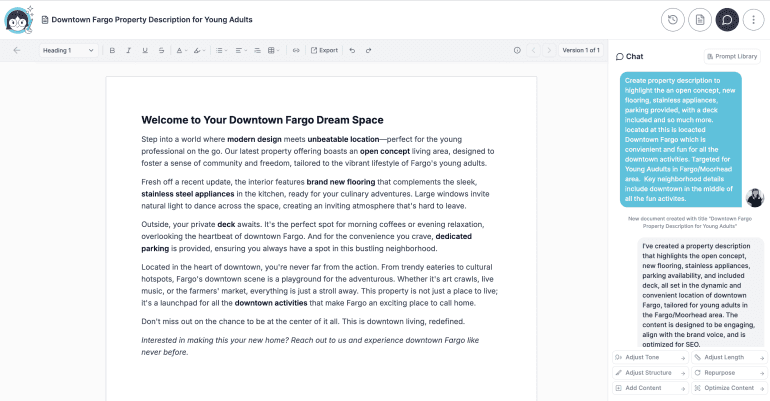Image resolution: width=770 pixels, height=401 pixels.
Task: Insert a link using link icon
Action: (295, 50)
